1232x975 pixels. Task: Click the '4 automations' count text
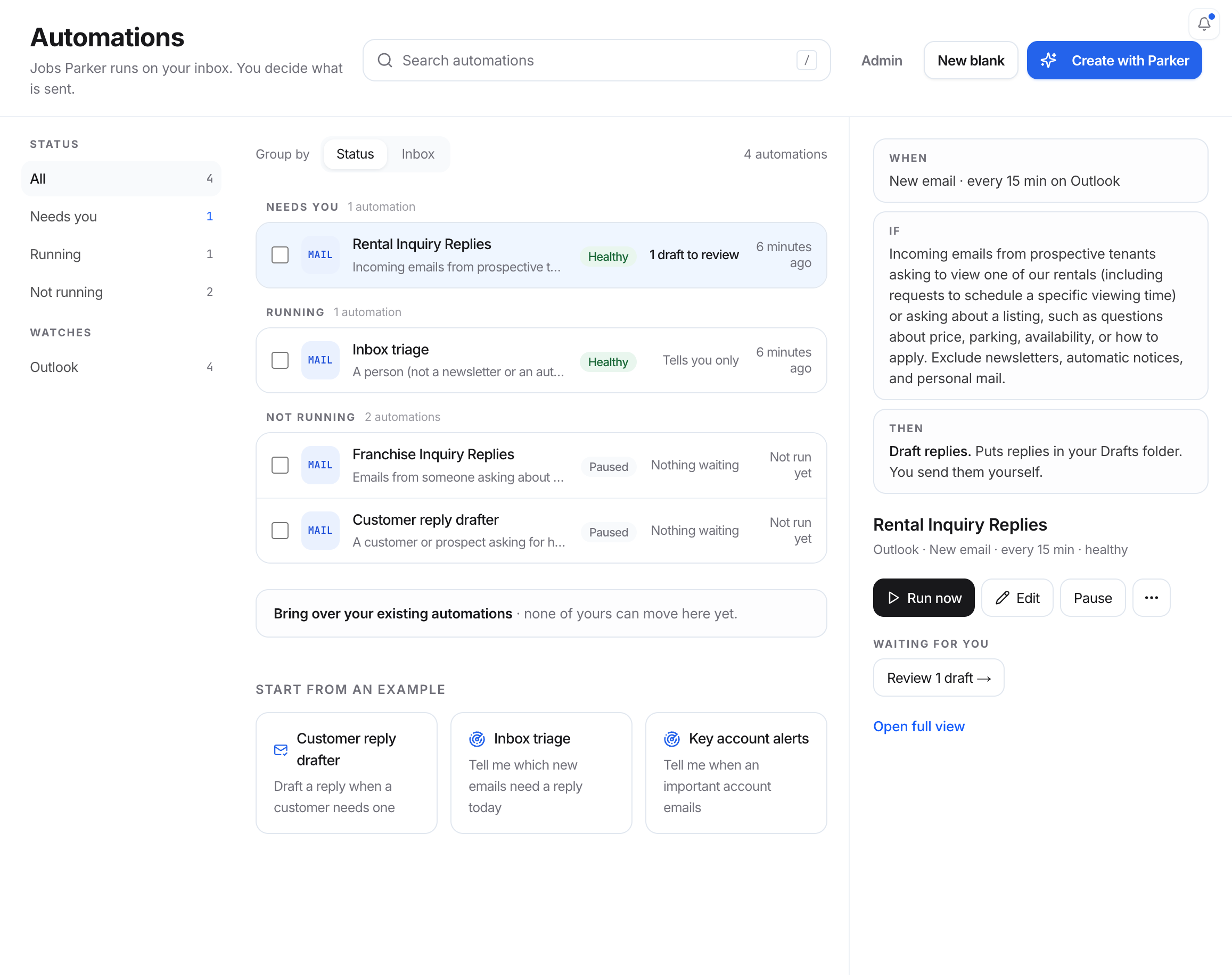point(785,154)
